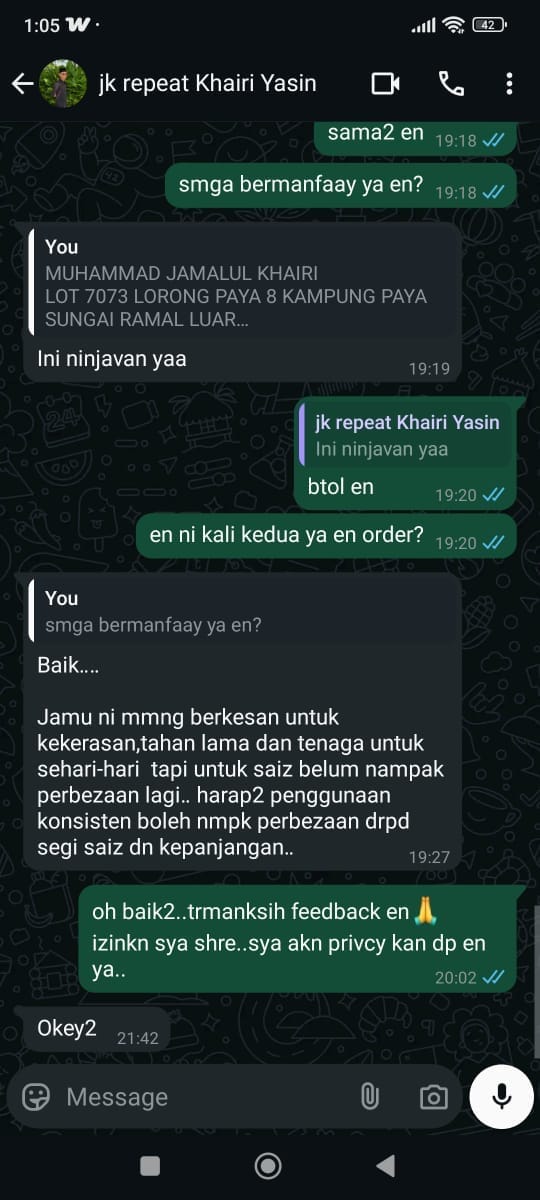Open contact profile picture thumbnail

pos(62,84)
